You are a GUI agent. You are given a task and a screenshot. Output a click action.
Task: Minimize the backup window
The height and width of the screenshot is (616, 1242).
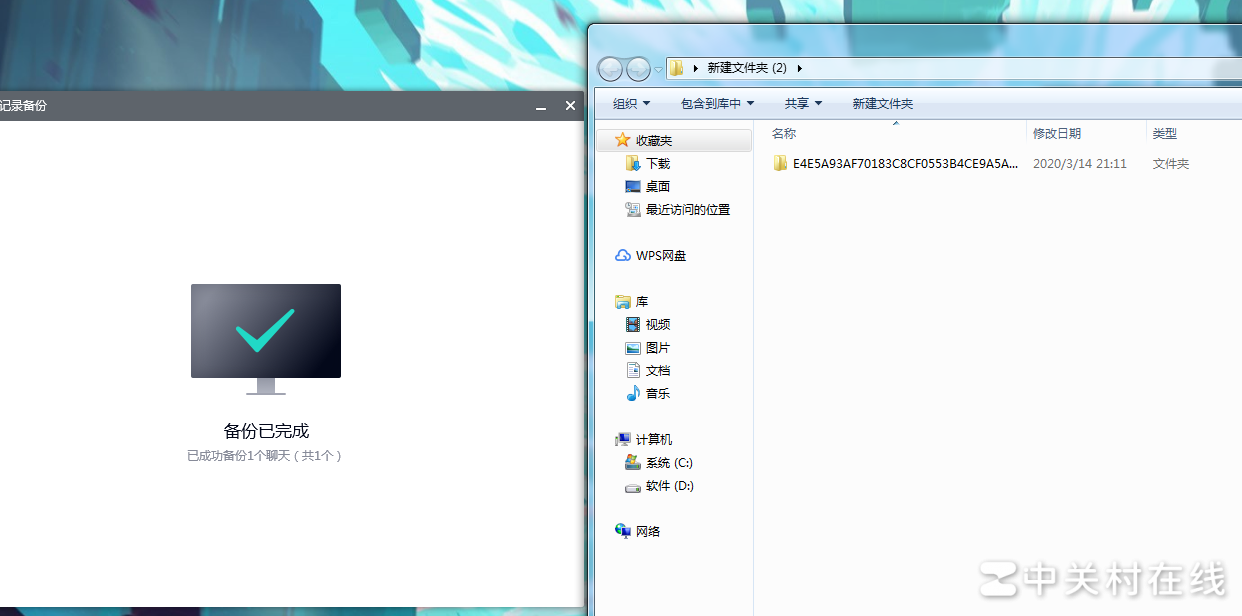click(541, 106)
